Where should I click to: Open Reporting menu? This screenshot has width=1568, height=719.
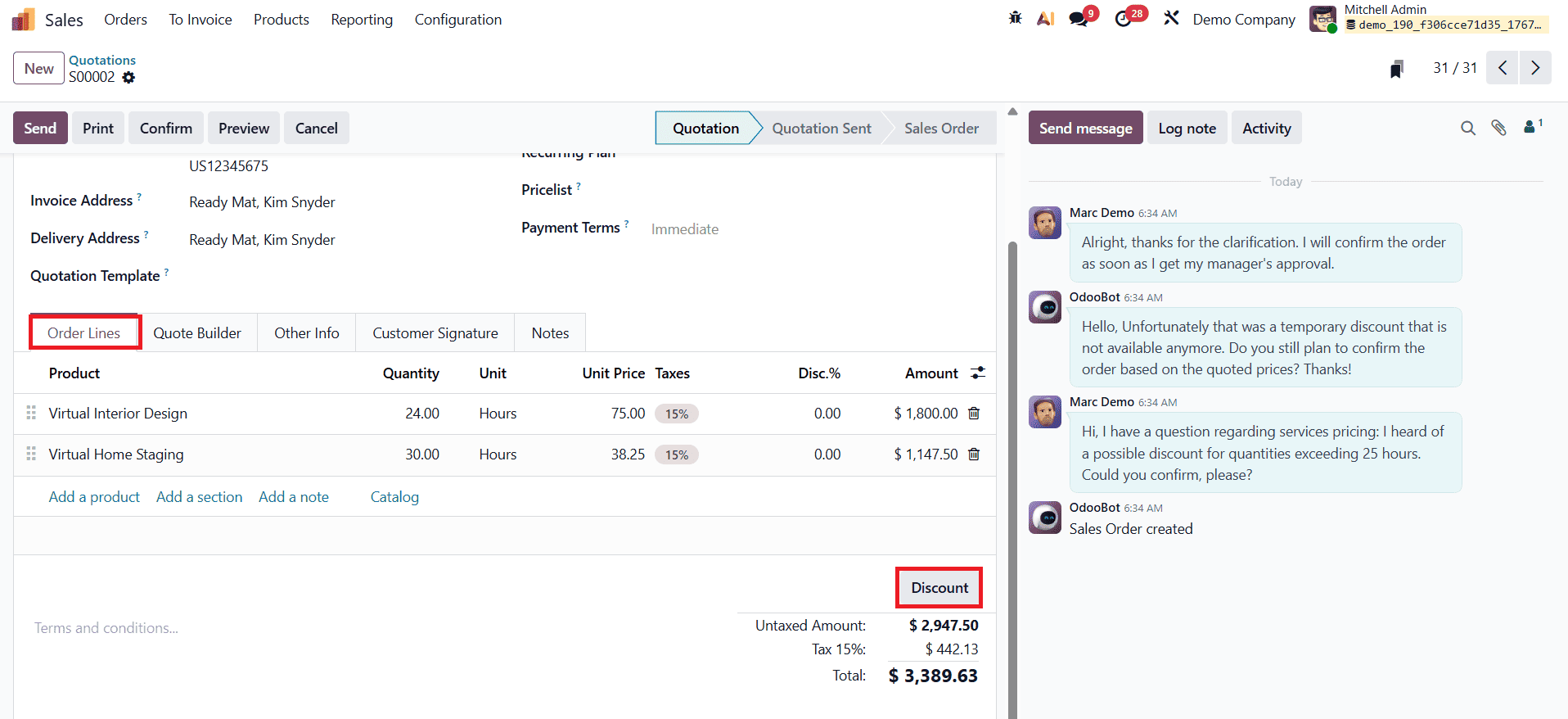(362, 20)
